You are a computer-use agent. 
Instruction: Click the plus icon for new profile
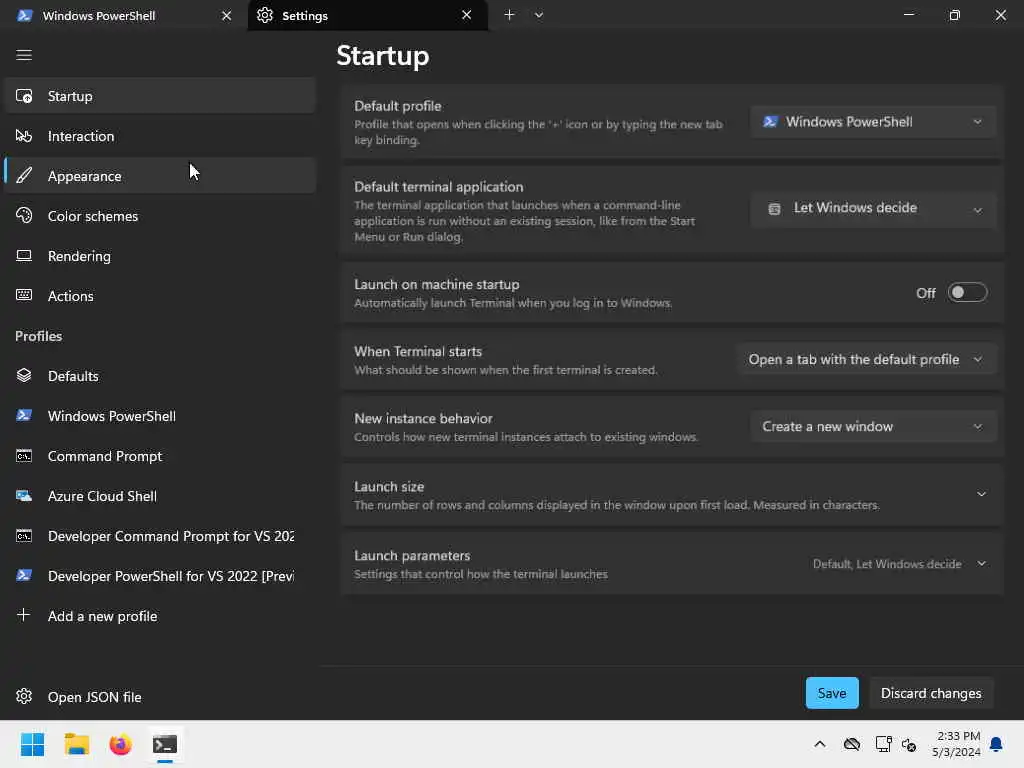24,615
